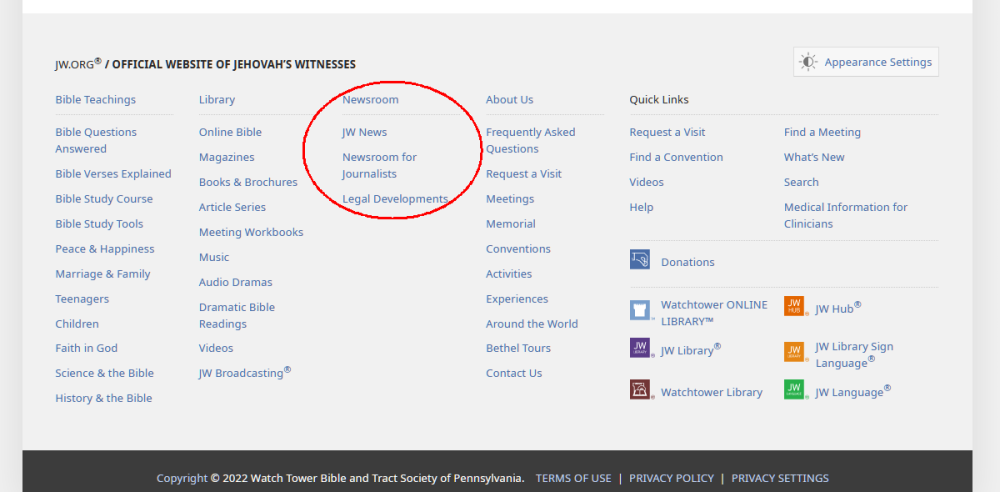1000x492 pixels.
Task: Click the Donations hand icon
Action: click(x=640, y=260)
